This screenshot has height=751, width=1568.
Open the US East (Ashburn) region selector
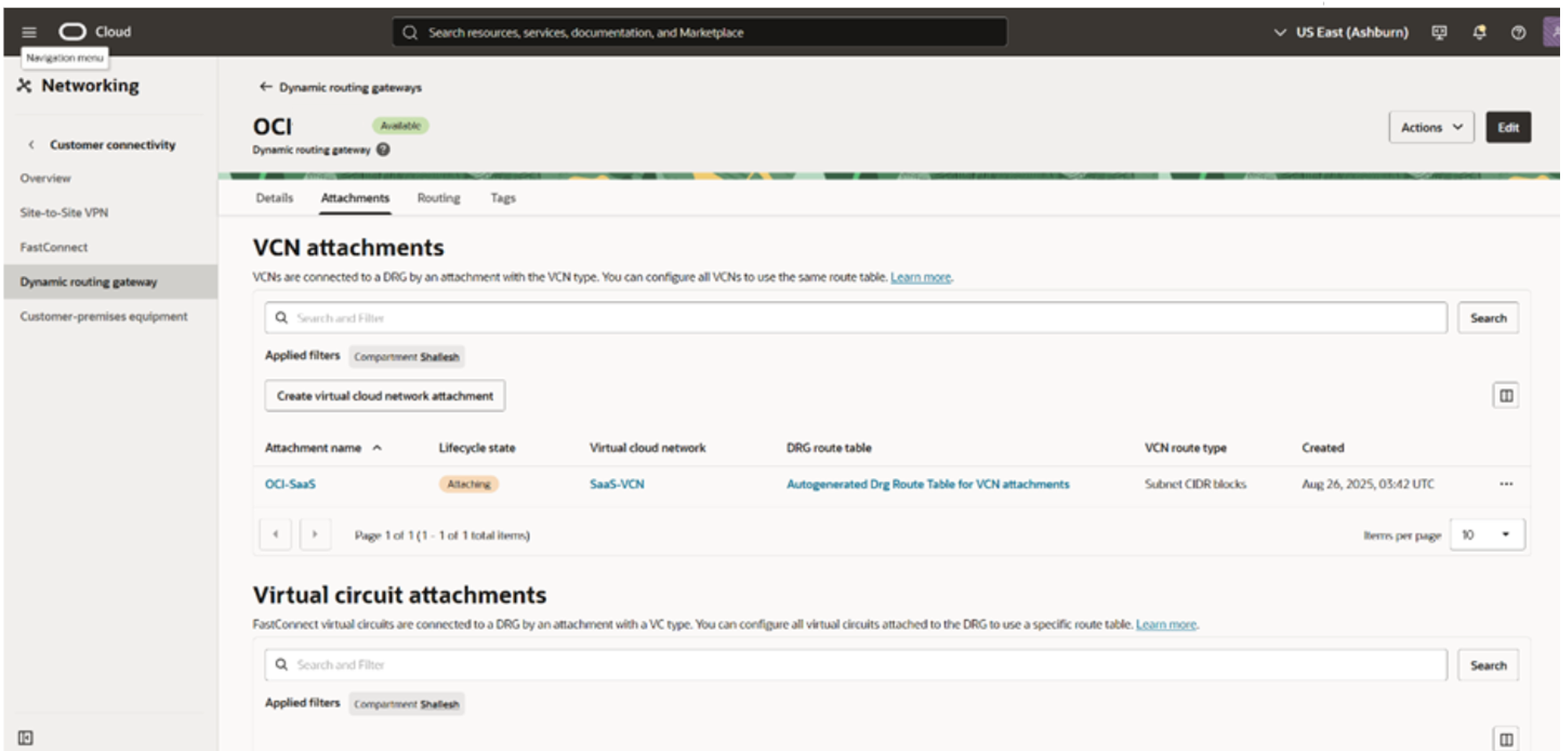tap(1341, 32)
